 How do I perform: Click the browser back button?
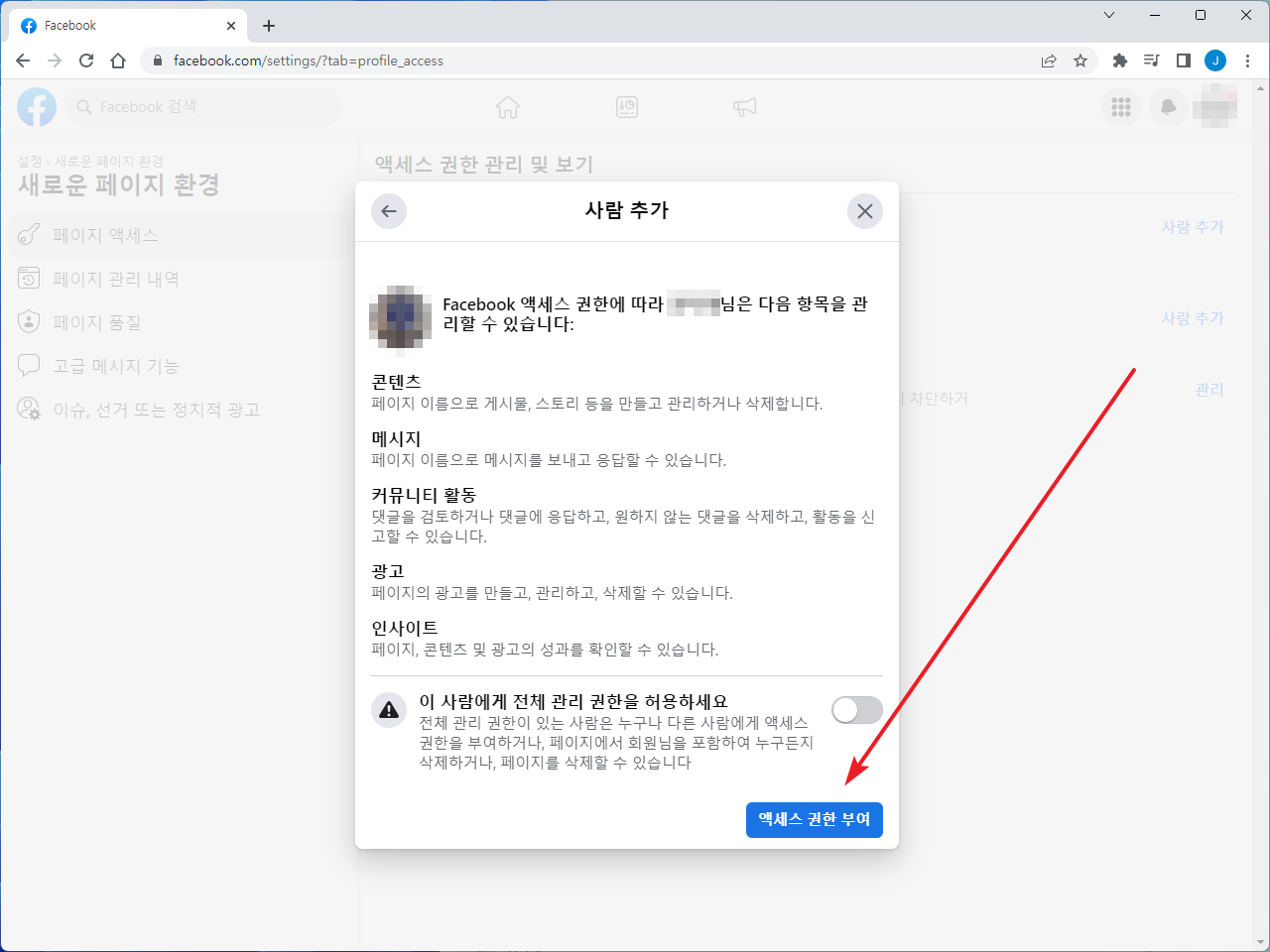pos(23,60)
